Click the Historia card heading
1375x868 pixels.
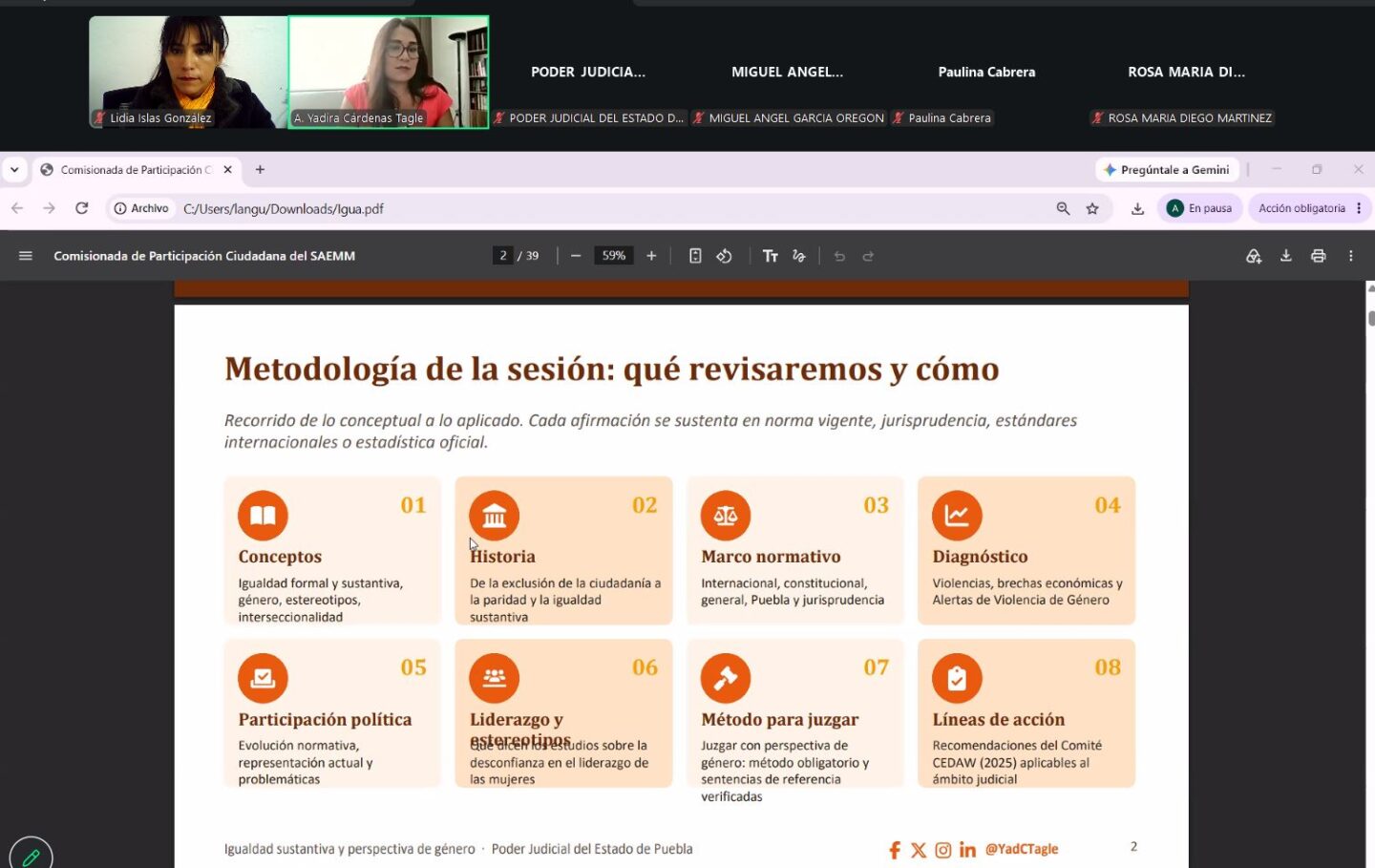502,557
